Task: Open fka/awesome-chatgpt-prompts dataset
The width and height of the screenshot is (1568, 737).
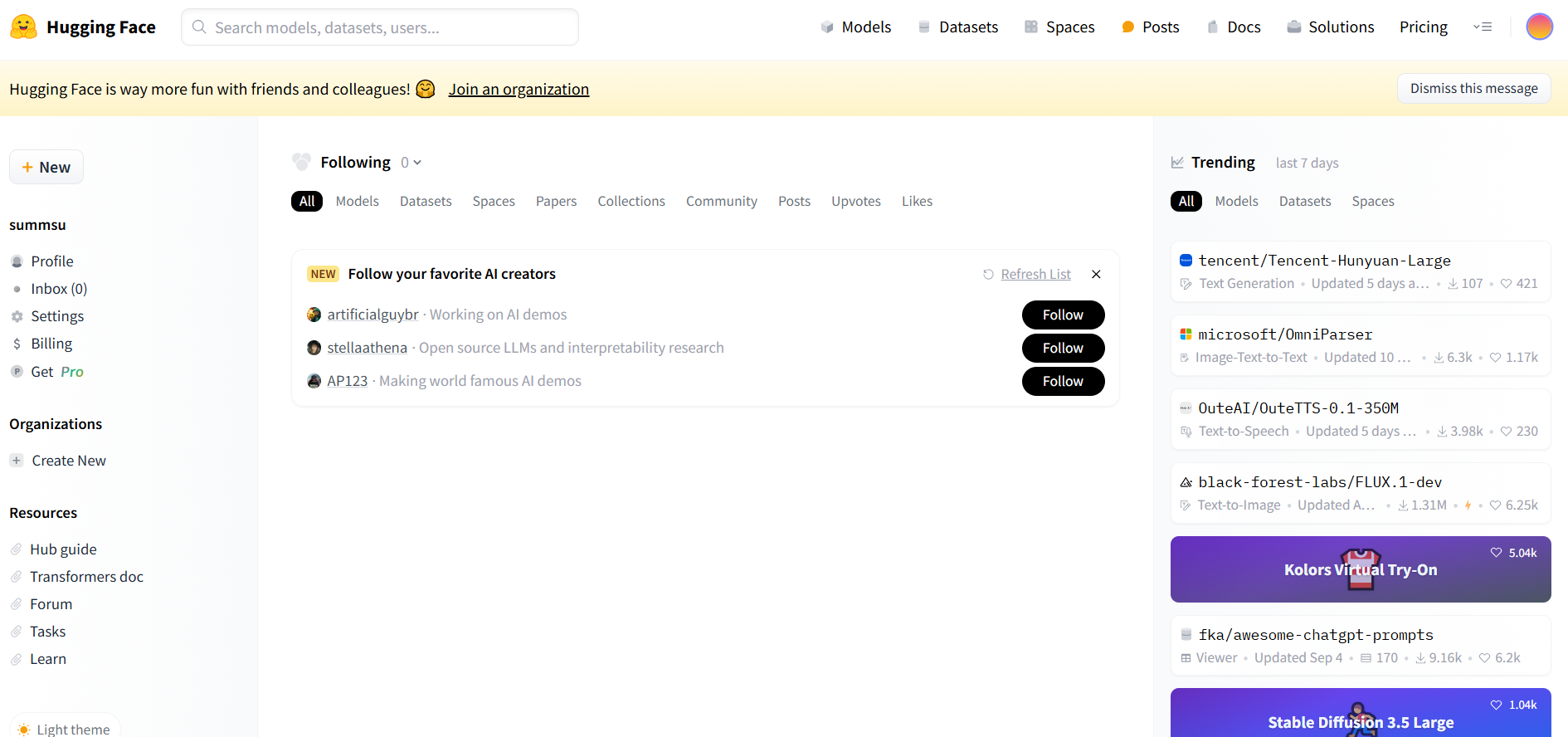Action: 1361,646
